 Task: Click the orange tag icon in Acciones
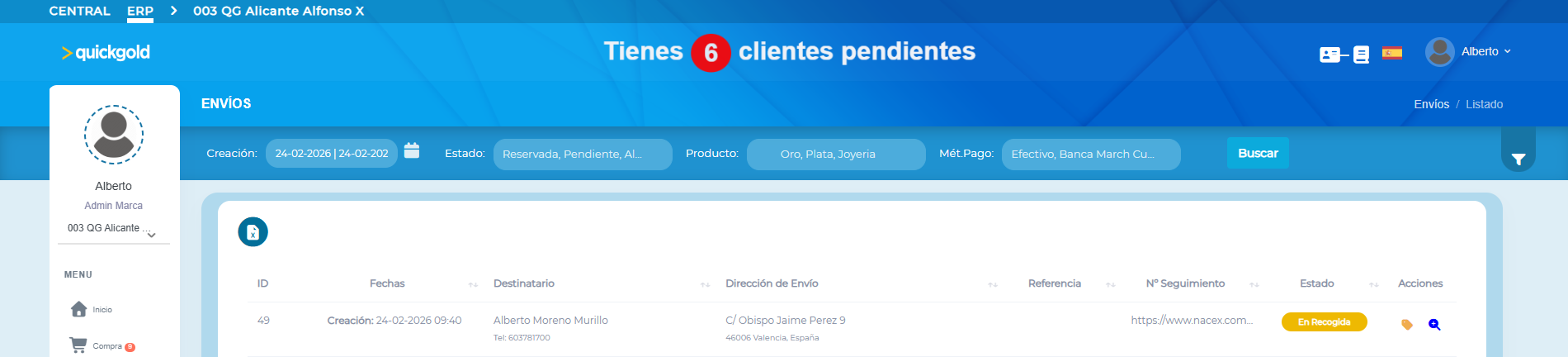pyautogui.click(x=1407, y=325)
